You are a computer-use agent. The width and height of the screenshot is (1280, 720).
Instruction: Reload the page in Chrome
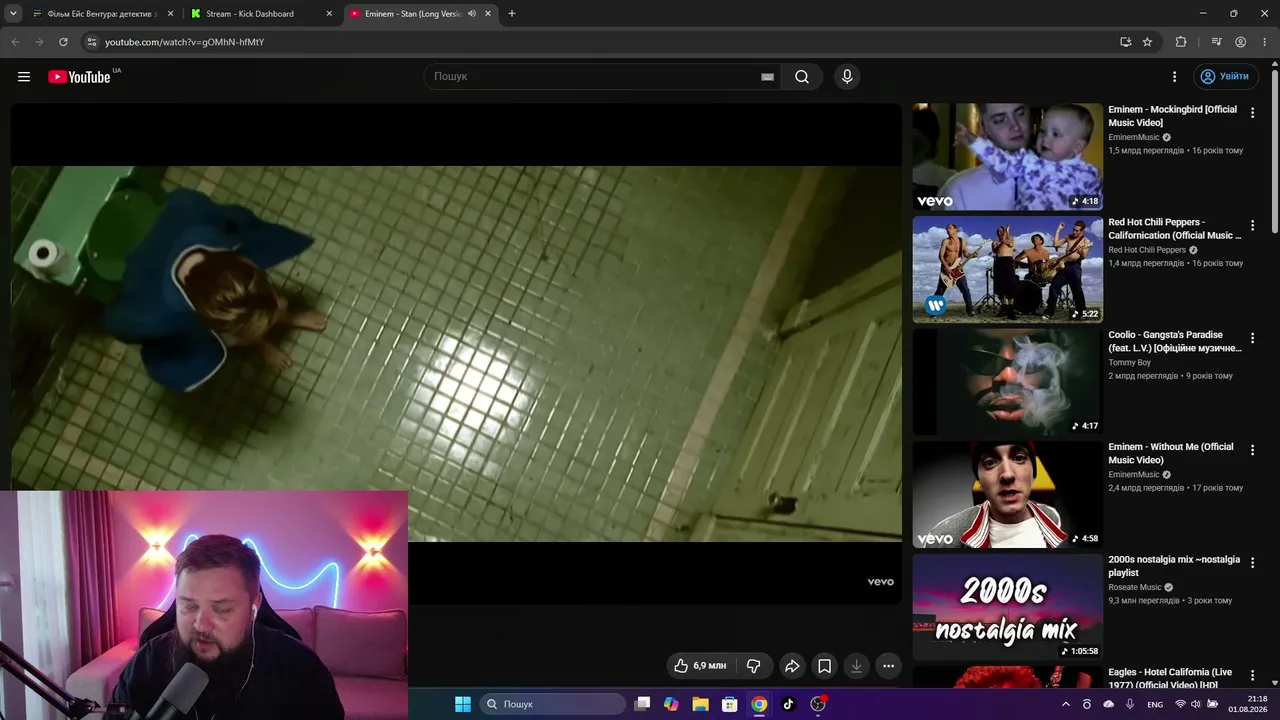(63, 42)
